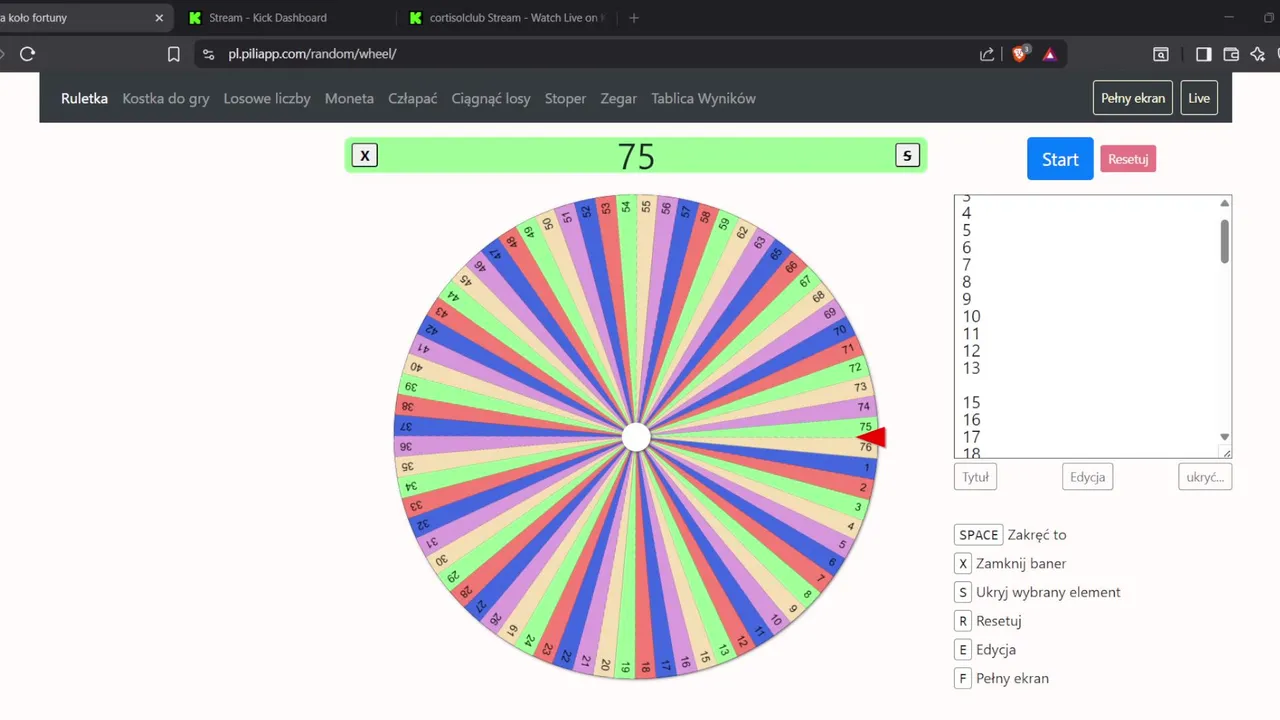Click scroll-up arrow of entries list
The width and height of the screenshot is (1280, 720).
pos(1225,203)
